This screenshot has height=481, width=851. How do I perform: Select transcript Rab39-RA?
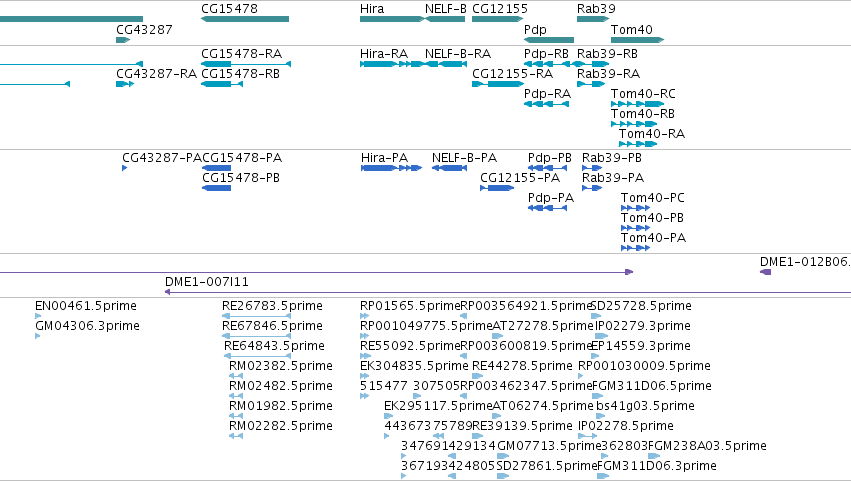(x=590, y=84)
